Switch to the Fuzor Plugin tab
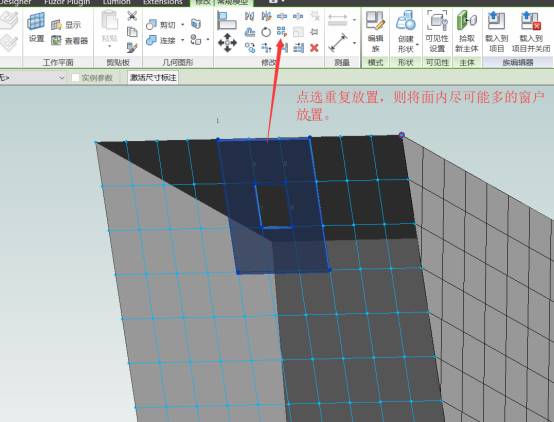Image resolution: width=554 pixels, height=422 pixels. 67,2
